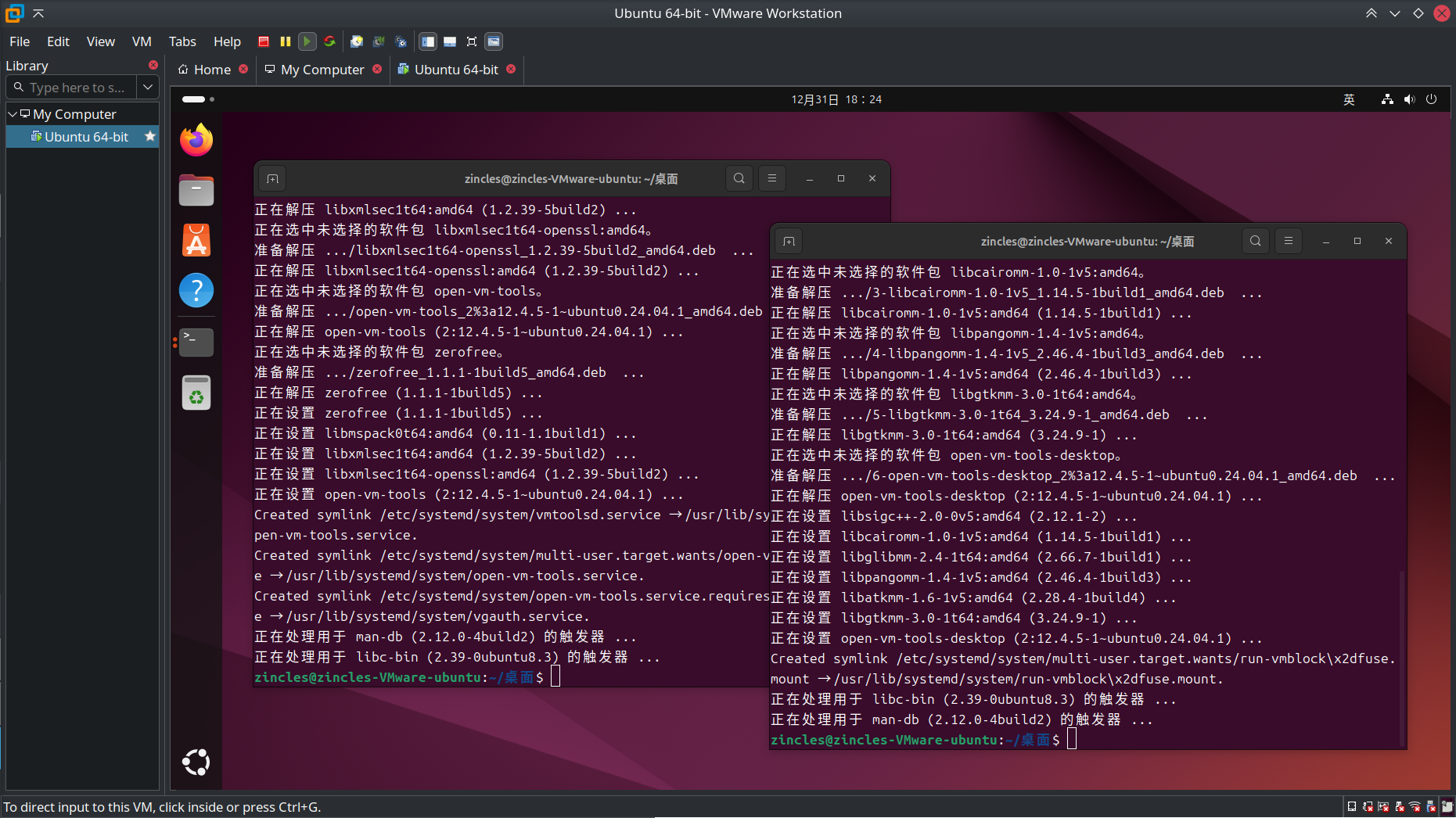The width and height of the screenshot is (1456, 818).
Task: Open the Edit menu
Action: click(x=58, y=41)
